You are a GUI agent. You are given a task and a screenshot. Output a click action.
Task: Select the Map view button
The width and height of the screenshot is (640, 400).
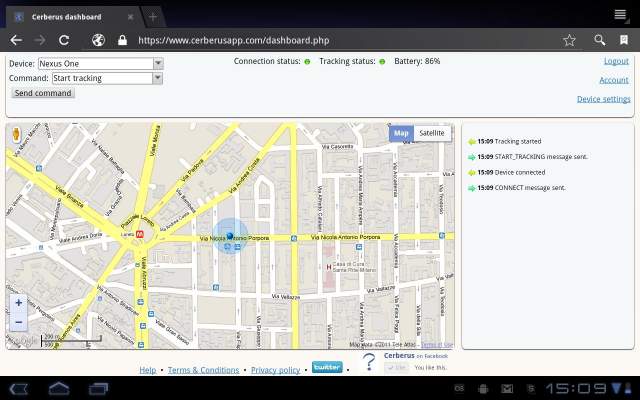[401, 133]
